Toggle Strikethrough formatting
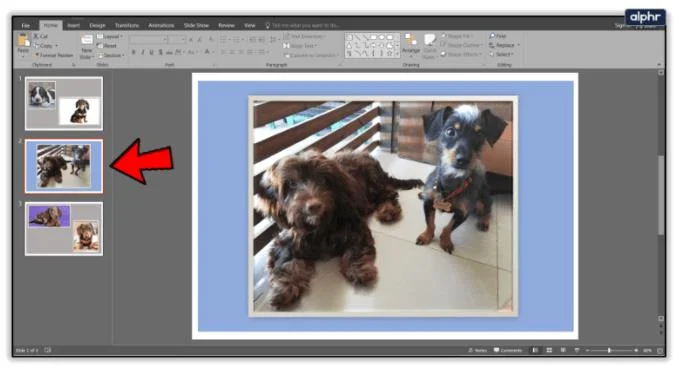Screen dimensions: 679x371 (169, 52)
